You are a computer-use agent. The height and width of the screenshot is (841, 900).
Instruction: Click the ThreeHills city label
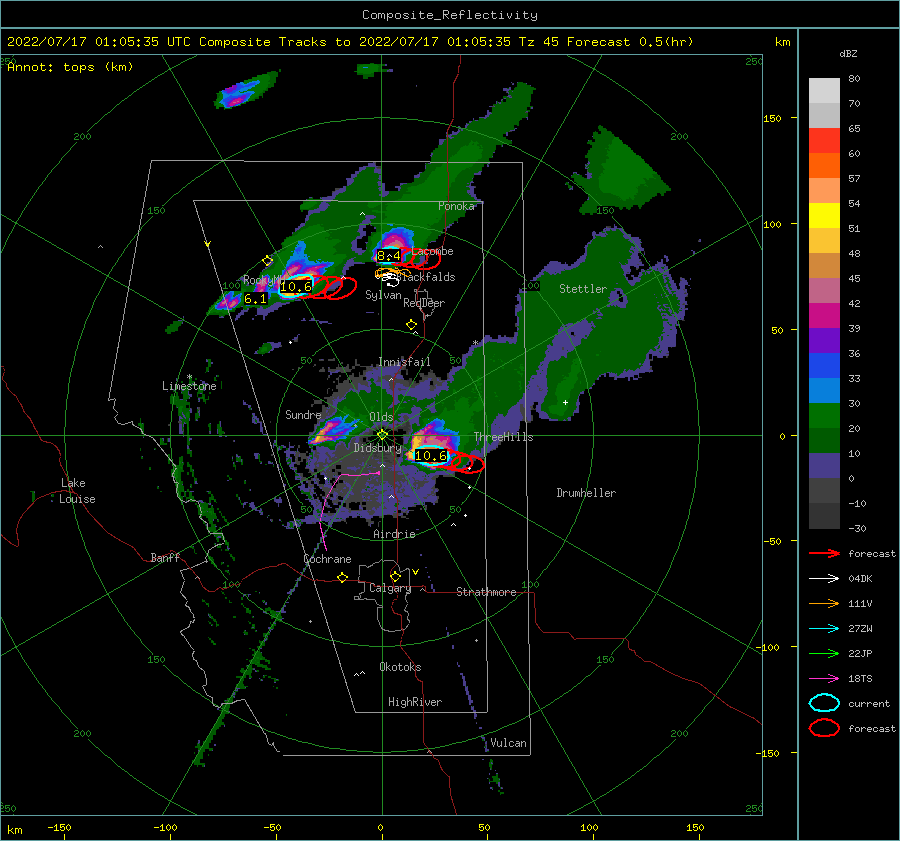[503, 437]
